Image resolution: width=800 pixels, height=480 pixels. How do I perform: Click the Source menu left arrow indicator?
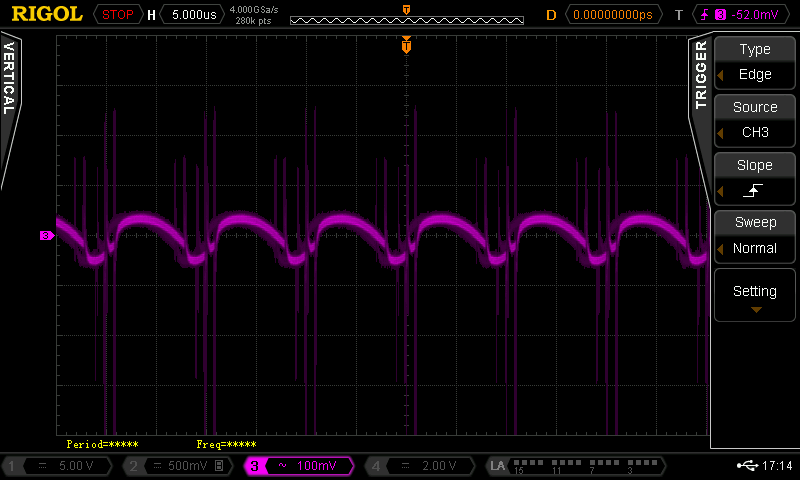point(720,133)
